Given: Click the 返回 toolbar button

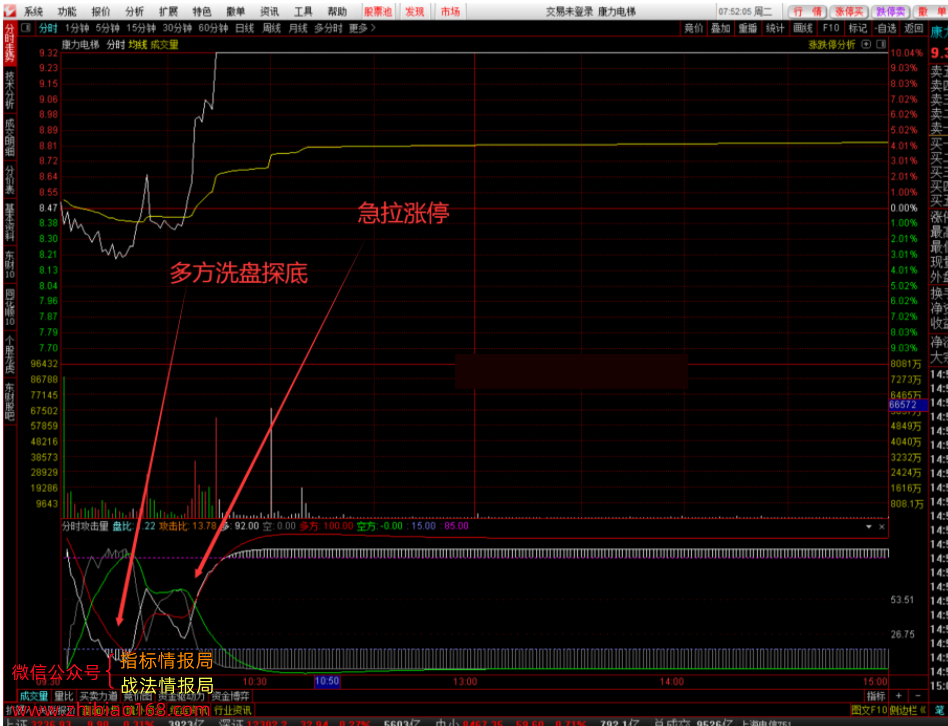Looking at the screenshot, I should [x=914, y=28].
